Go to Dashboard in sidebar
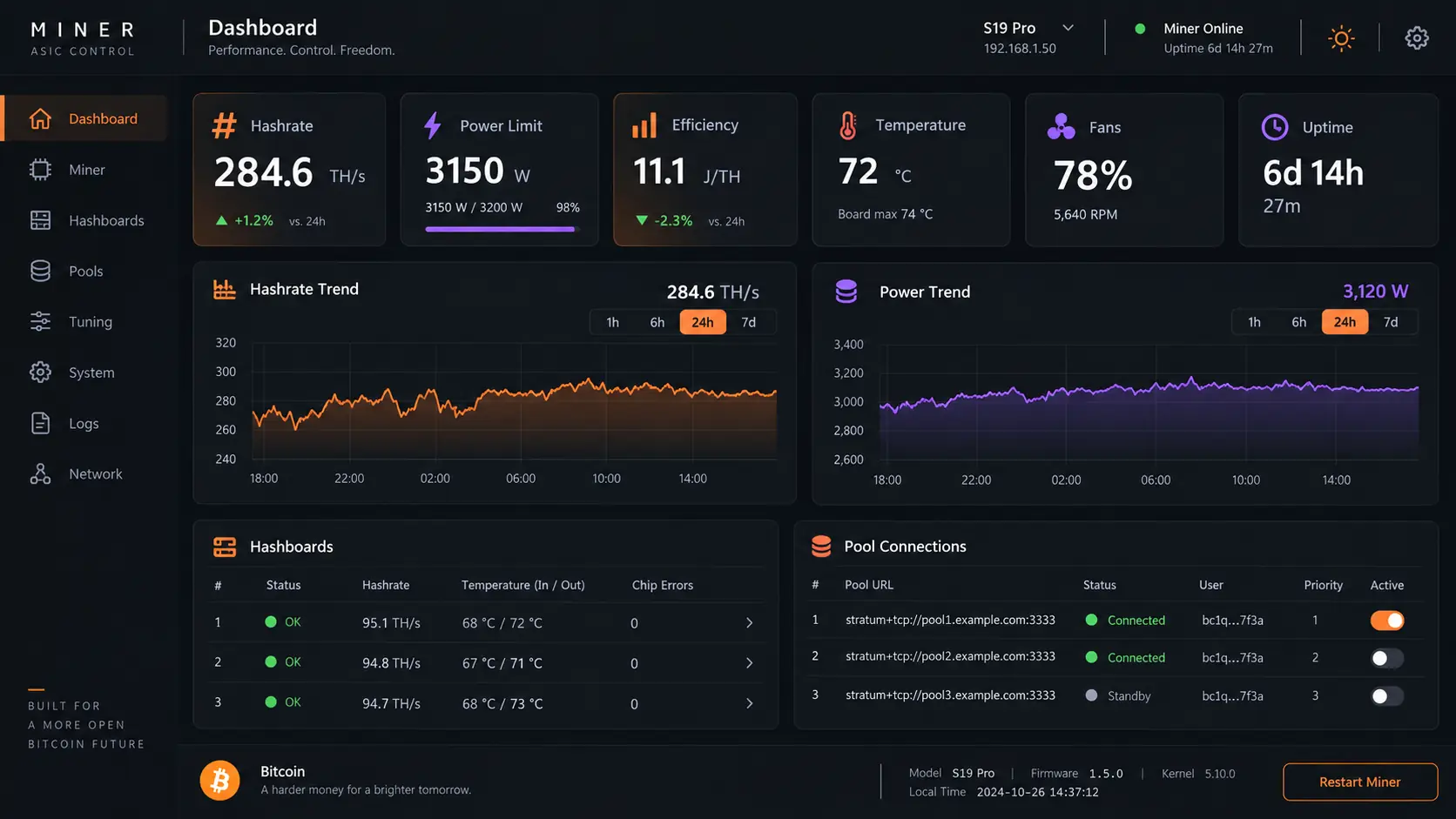Screen dimensions: 1456x819 85,118
